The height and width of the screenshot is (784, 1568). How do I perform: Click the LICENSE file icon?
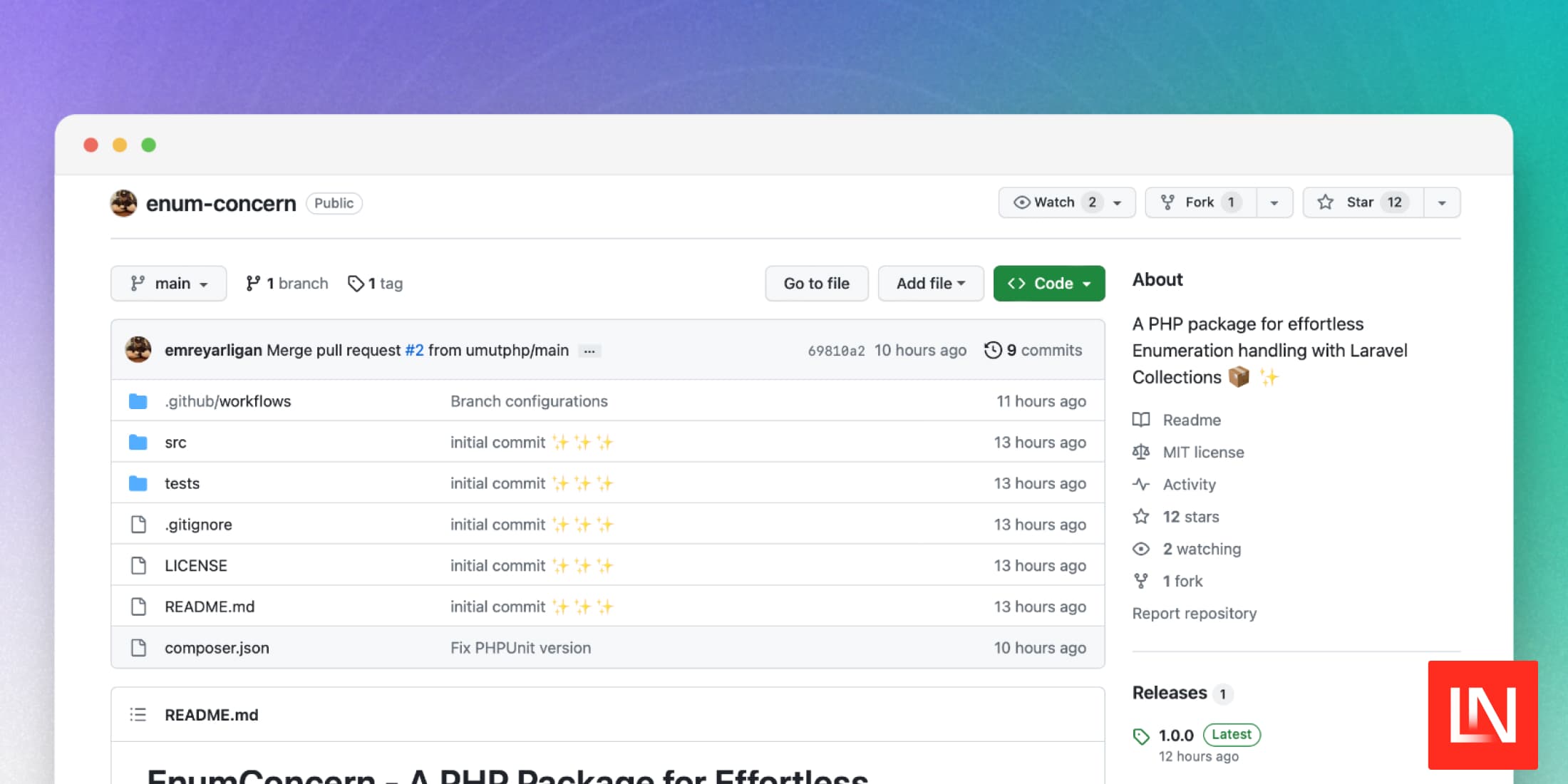tap(138, 566)
